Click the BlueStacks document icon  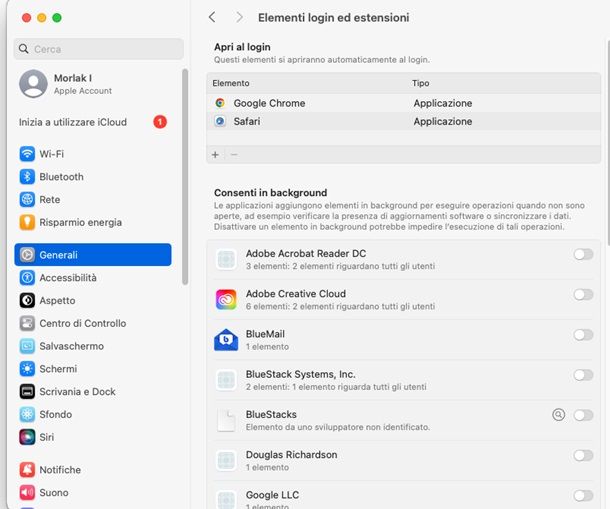(x=226, y=420)
